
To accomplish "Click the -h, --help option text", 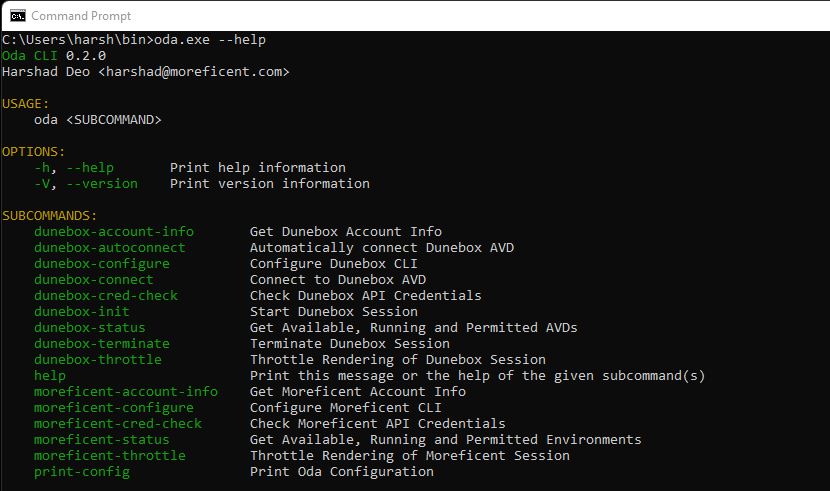I will coord(74,168).
